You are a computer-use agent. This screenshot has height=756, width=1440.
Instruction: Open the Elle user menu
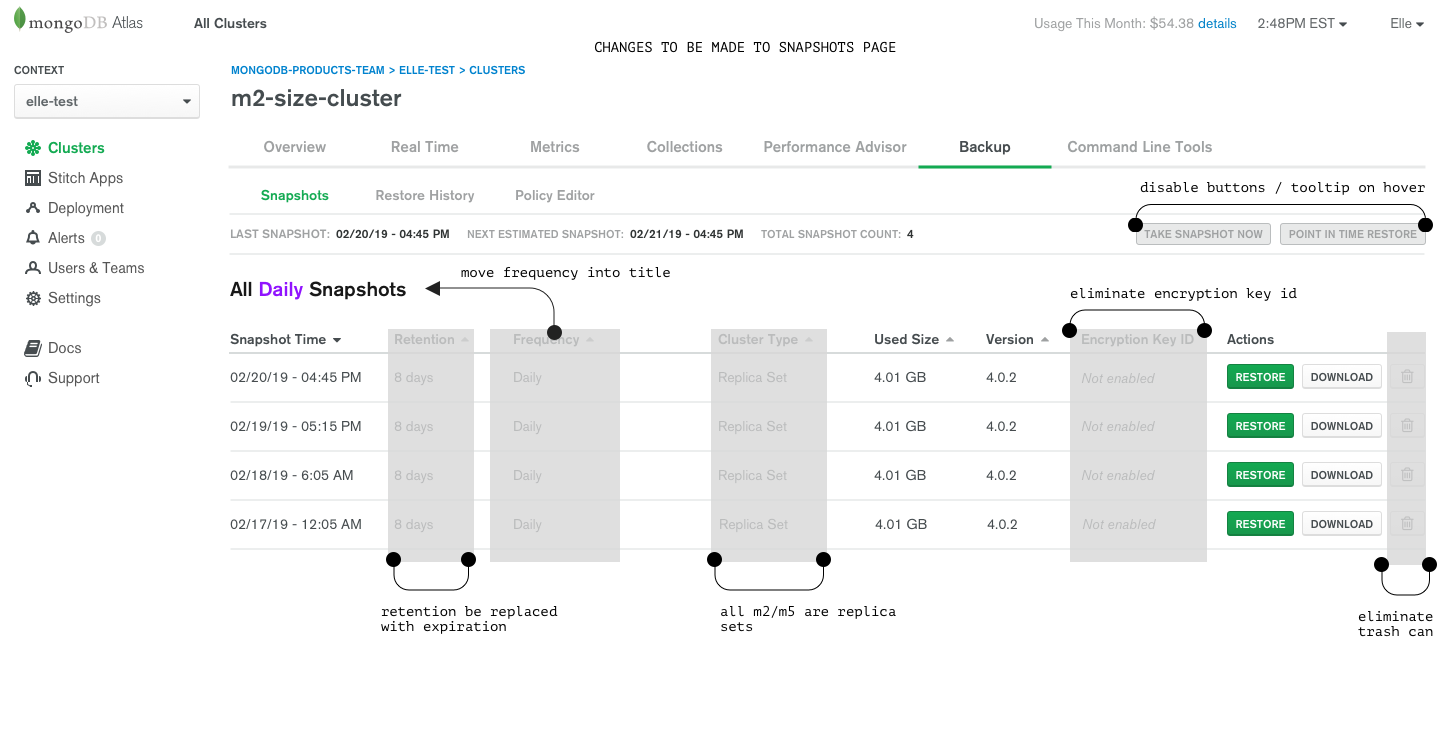[x=1407, y=23]
